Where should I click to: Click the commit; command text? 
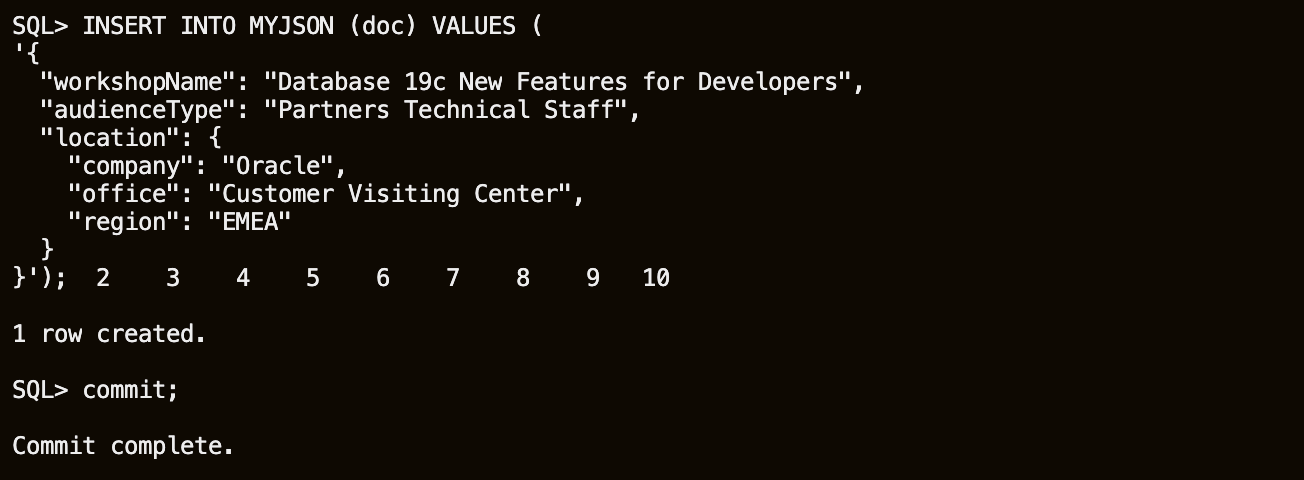click(130, 390)
